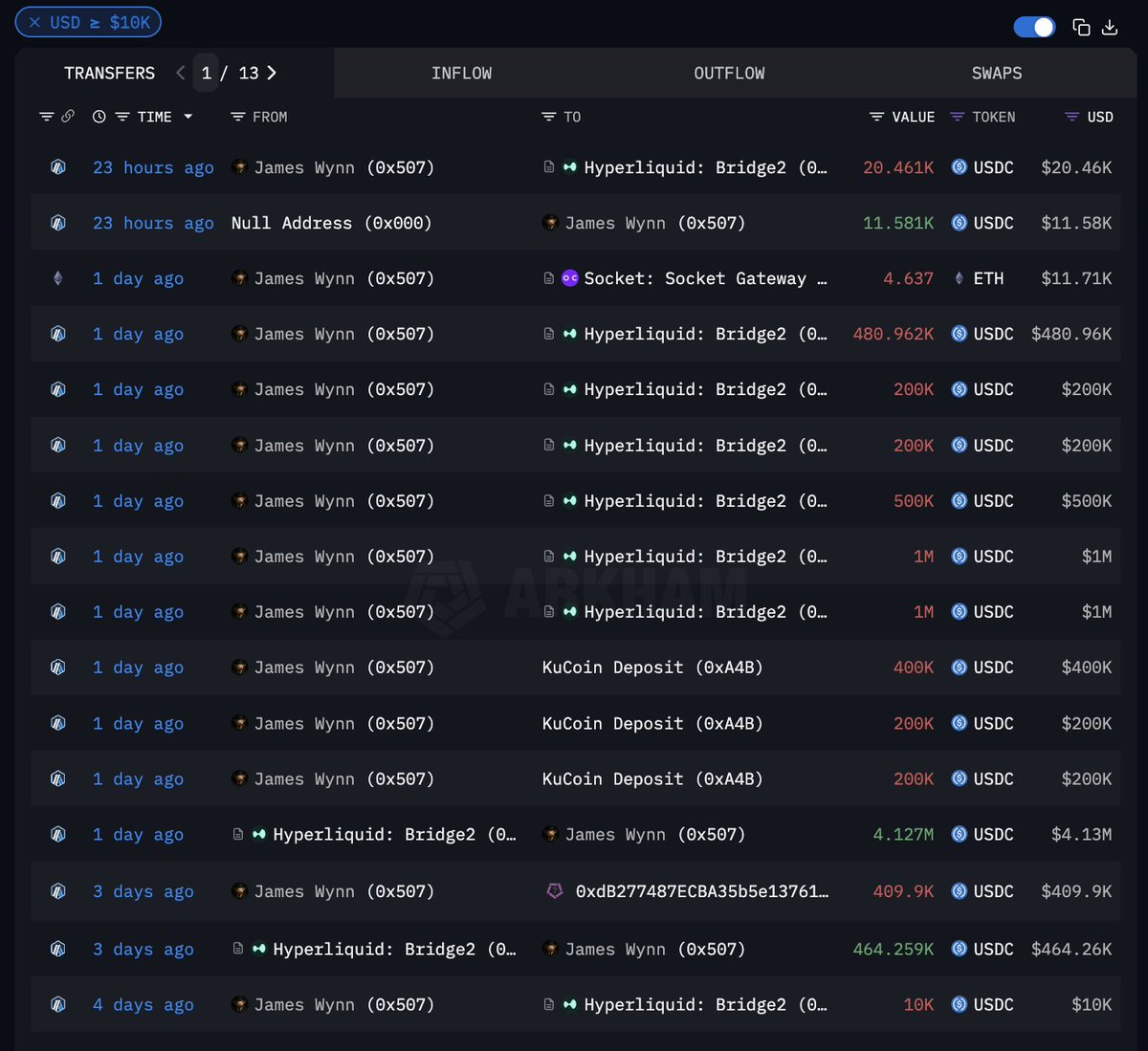The height and width of the screenshot is (1051, 1148).
Task: Click Hyperliquid logo on the 464.259K row
Action: pos(259,949)
